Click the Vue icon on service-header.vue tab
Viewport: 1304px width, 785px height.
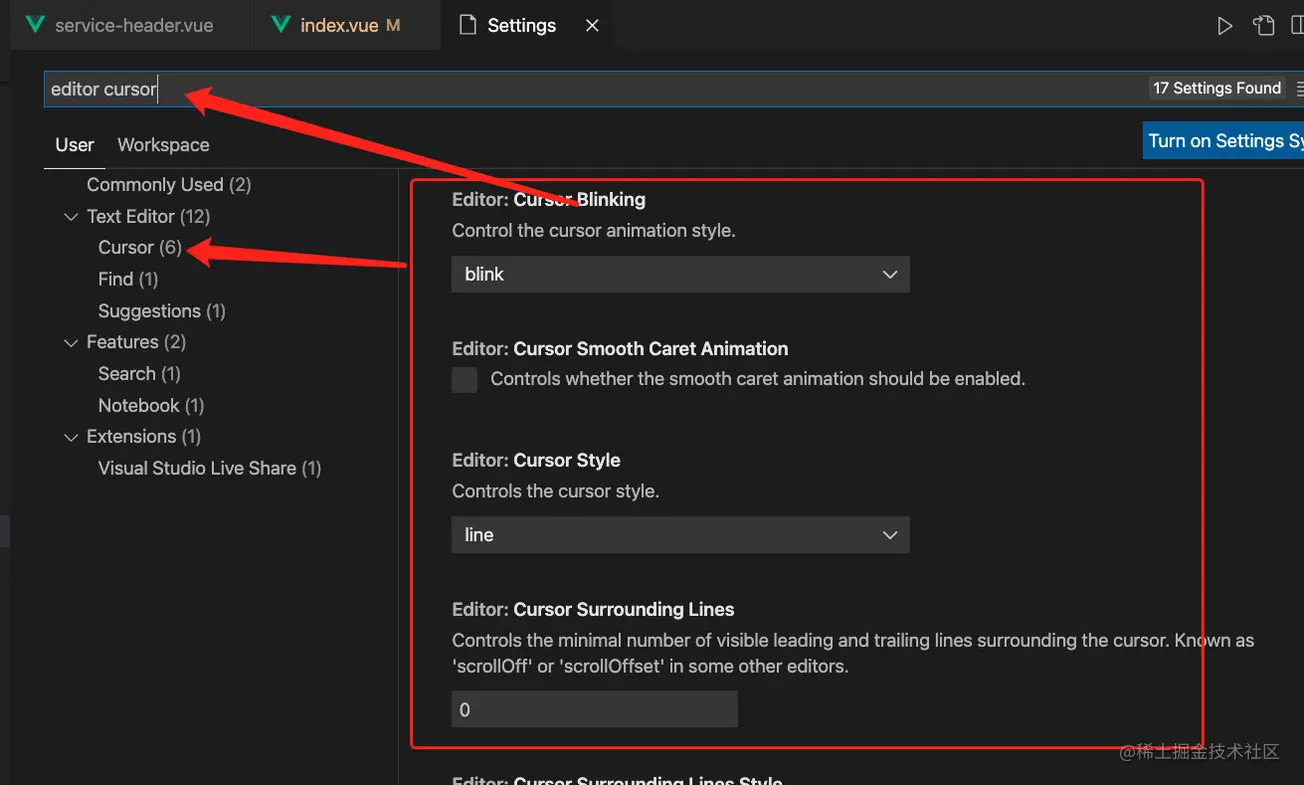pos(35,25)
